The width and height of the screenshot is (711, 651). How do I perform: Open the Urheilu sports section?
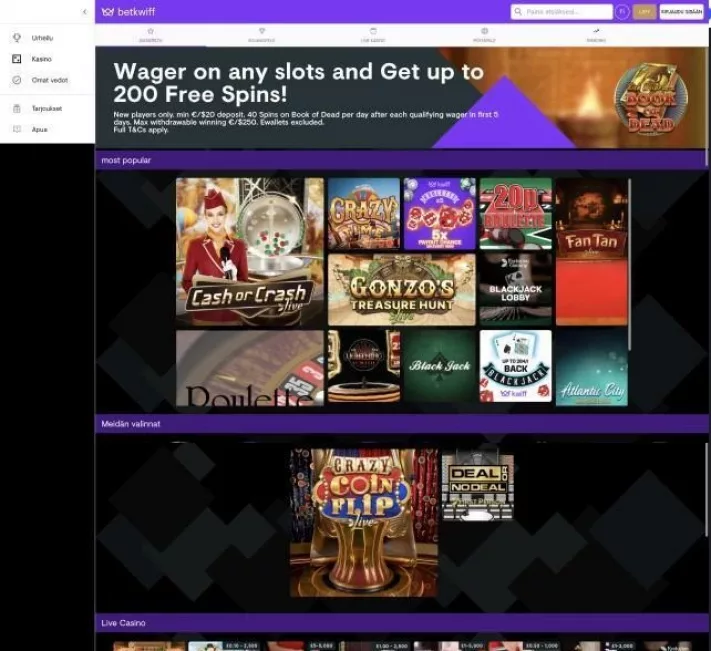coord(42,38)
